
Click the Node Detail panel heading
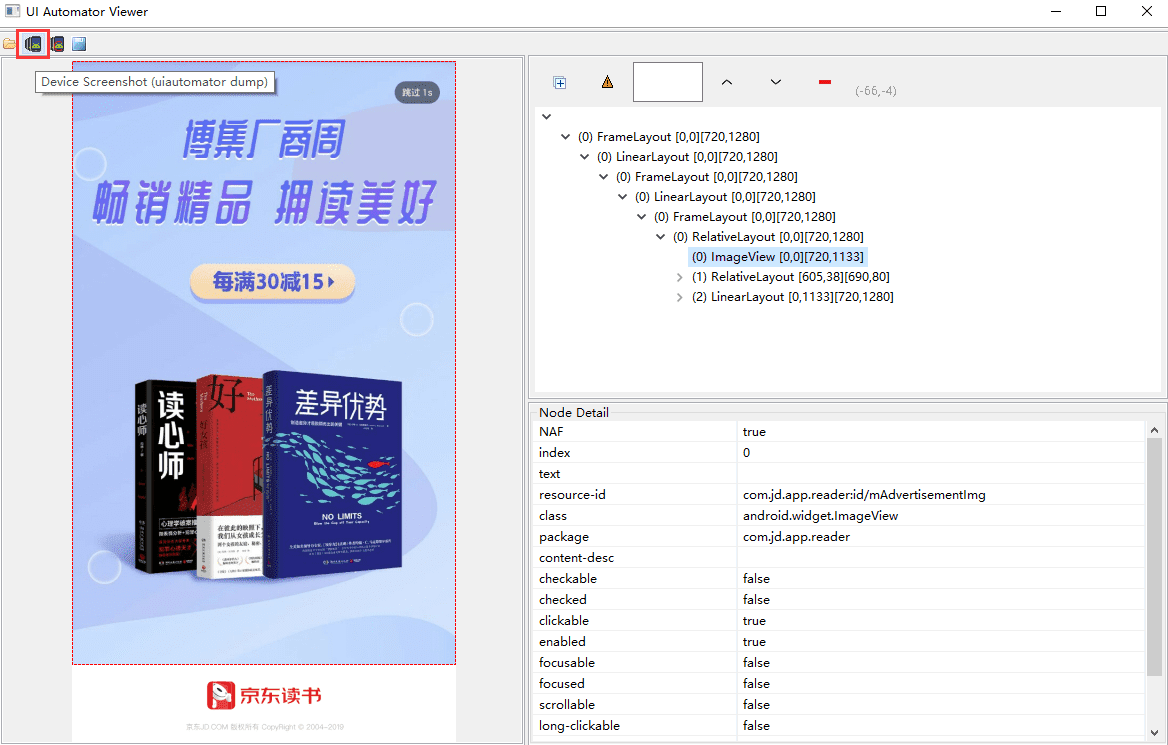(574, 412)
